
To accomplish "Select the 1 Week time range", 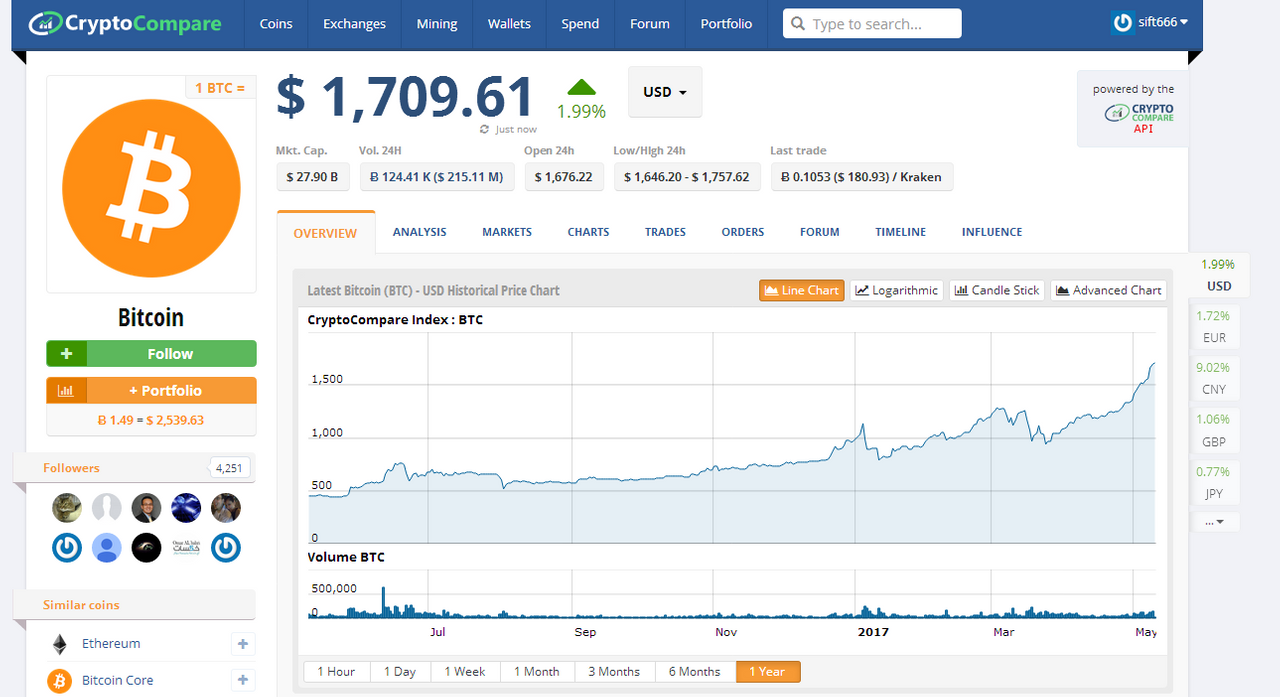I will [465, 672].
